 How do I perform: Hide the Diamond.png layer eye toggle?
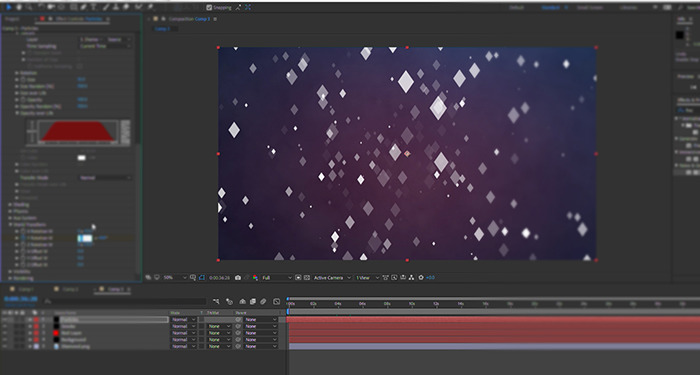(x=4, y=346)
